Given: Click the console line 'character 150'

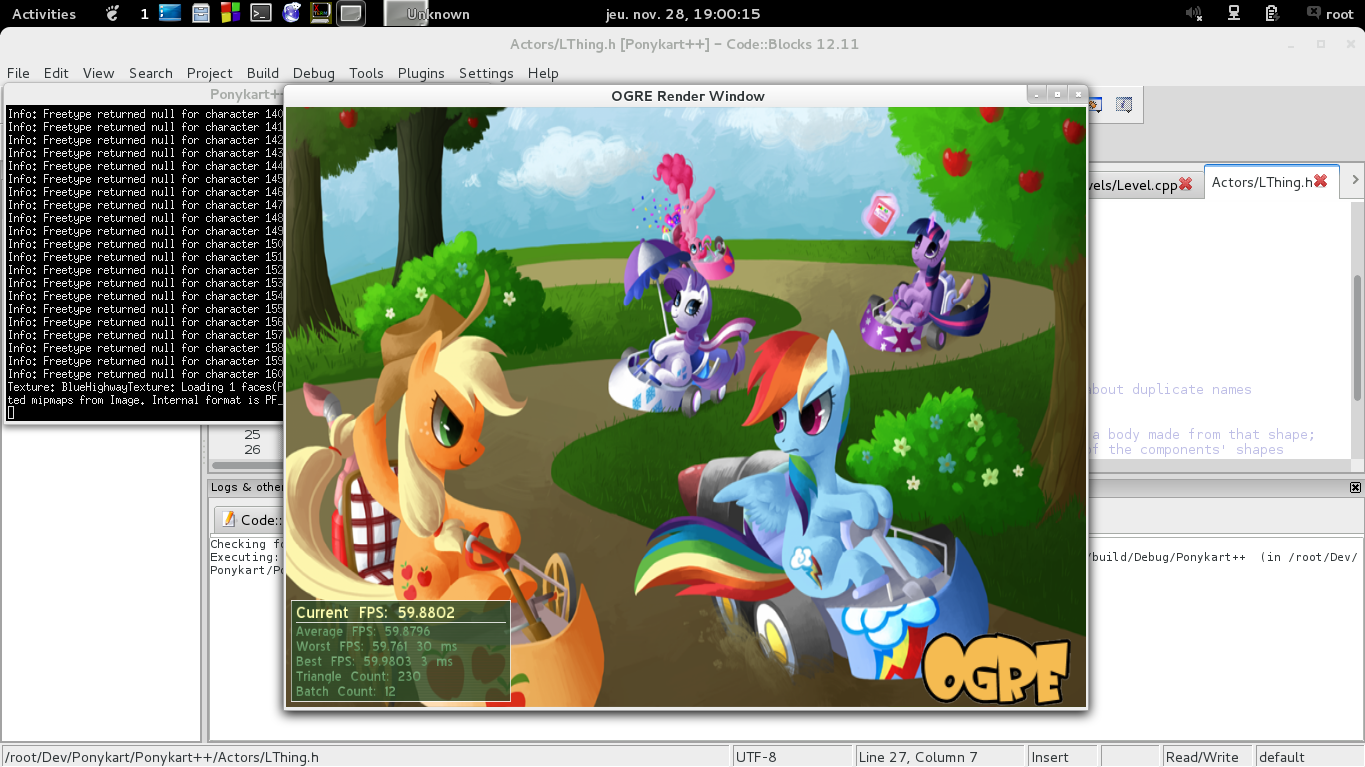Looking at the screenshot, I should click(x=145, y=244).
